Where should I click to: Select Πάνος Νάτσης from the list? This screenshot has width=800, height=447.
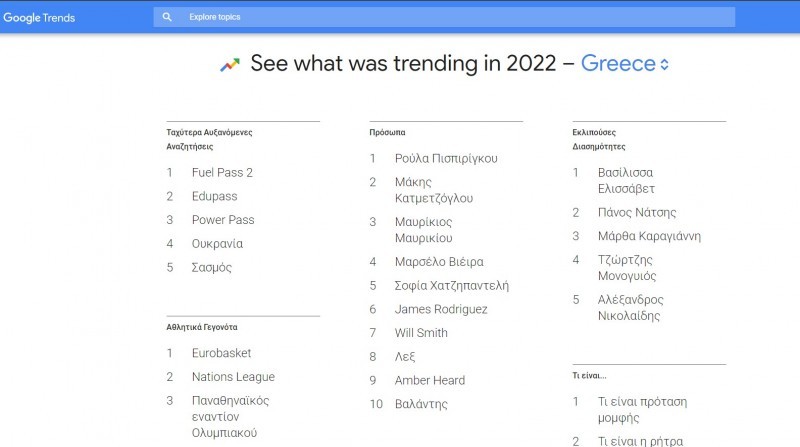tap(636, 212)
